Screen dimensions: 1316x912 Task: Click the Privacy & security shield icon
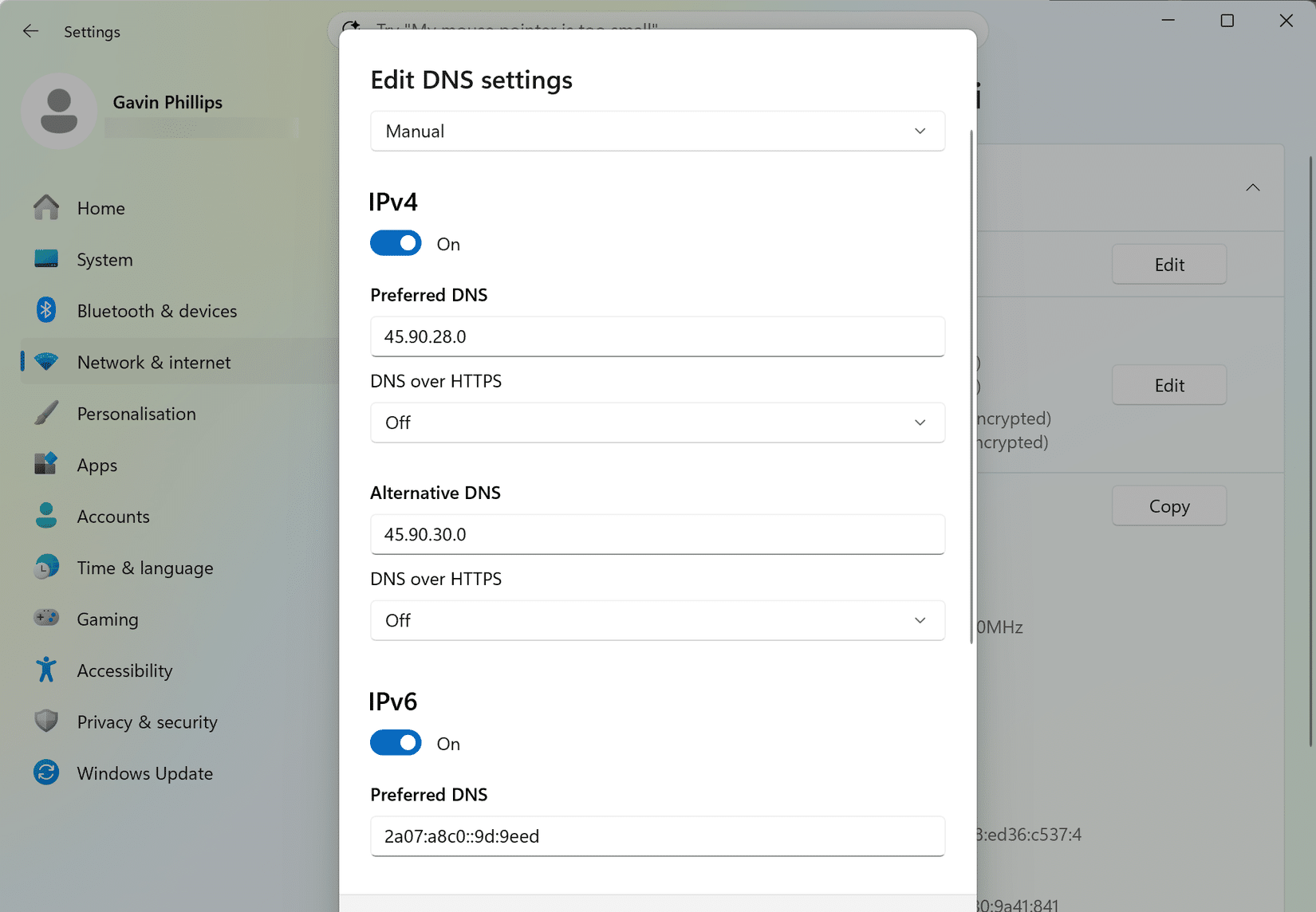(46, 721)
